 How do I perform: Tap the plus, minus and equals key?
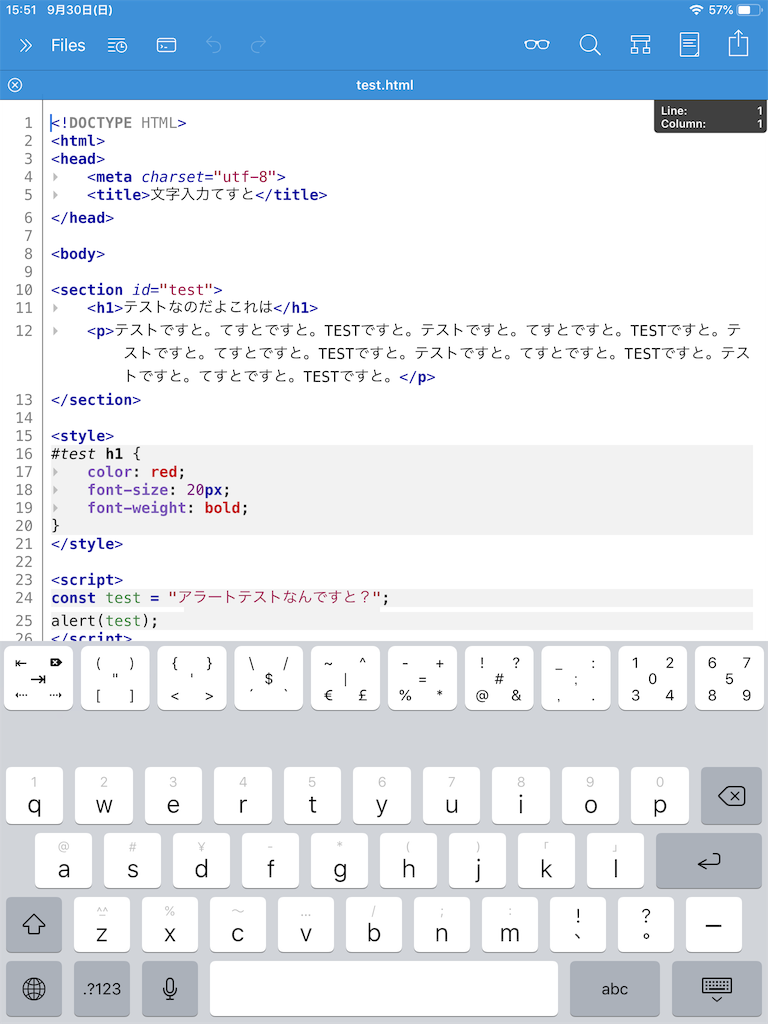click(422, 678)
